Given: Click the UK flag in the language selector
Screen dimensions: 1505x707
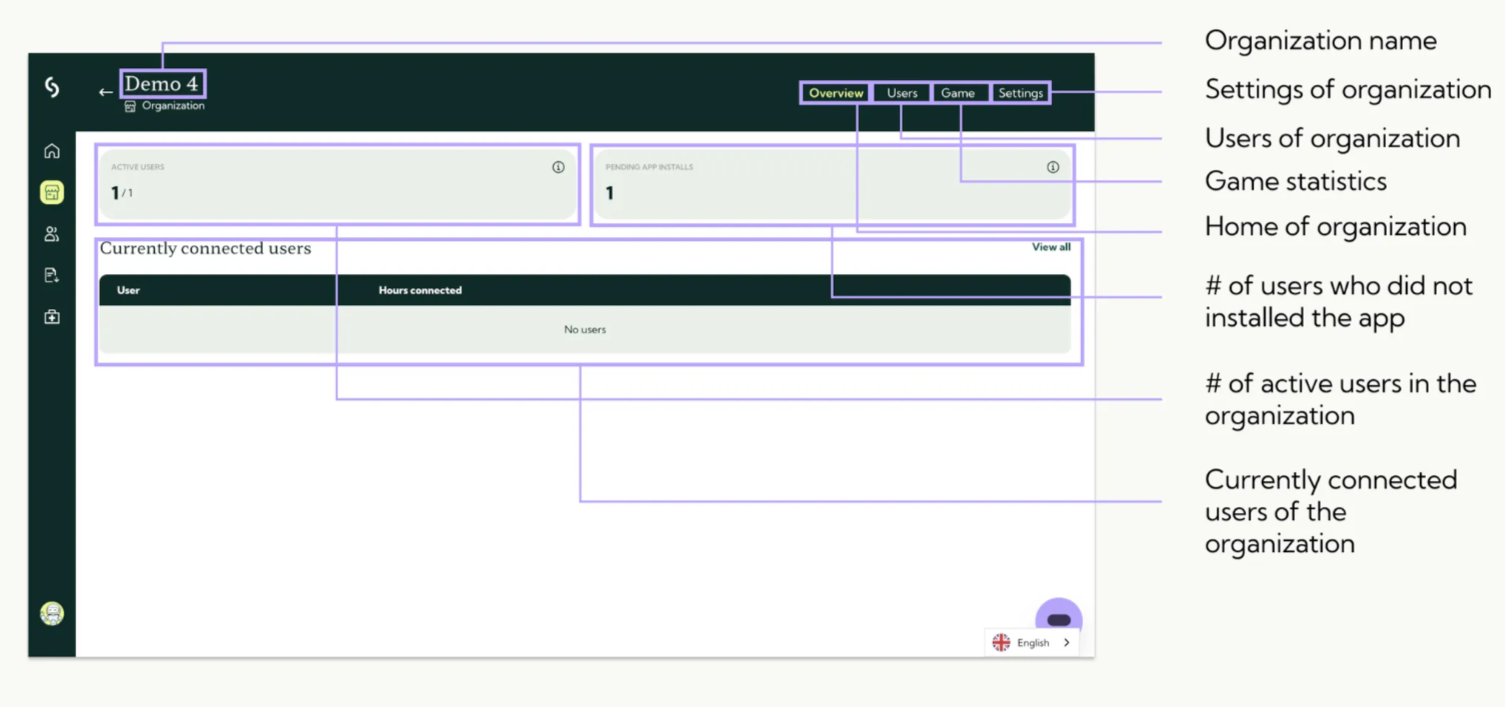Looking at the screenshot, I should point(1001,643).
